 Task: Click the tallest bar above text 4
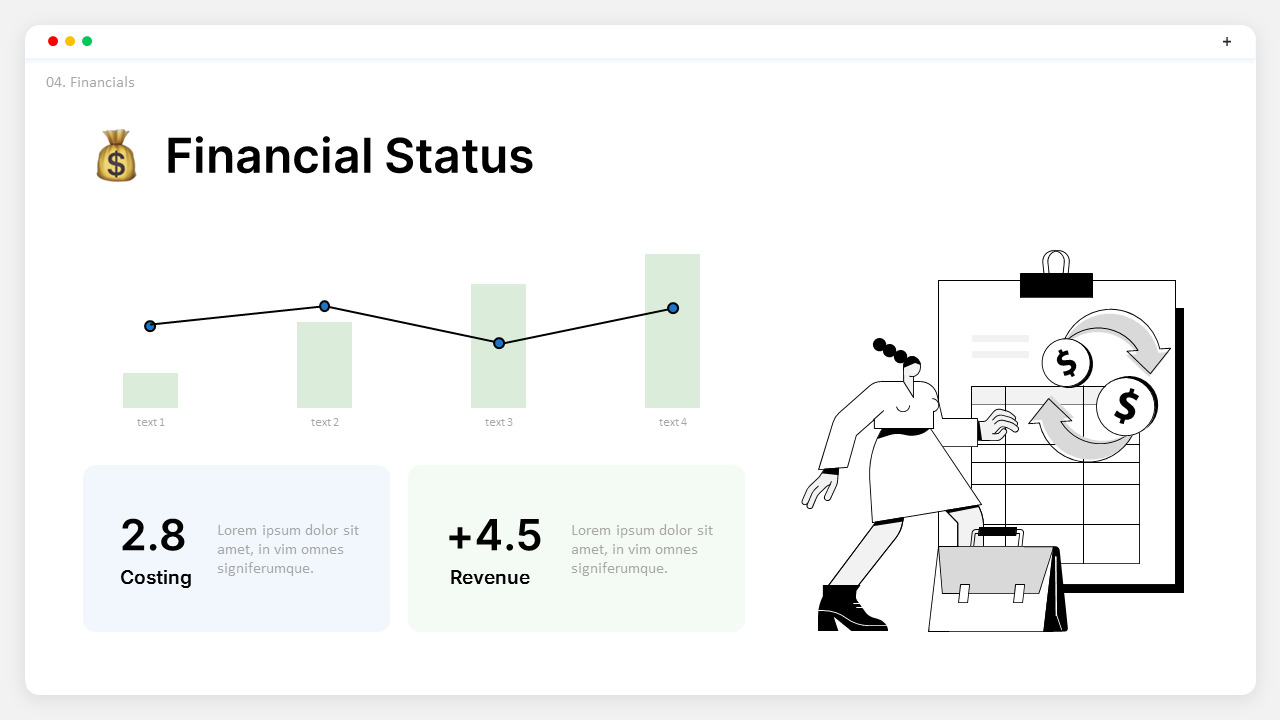tap(672, 360)
